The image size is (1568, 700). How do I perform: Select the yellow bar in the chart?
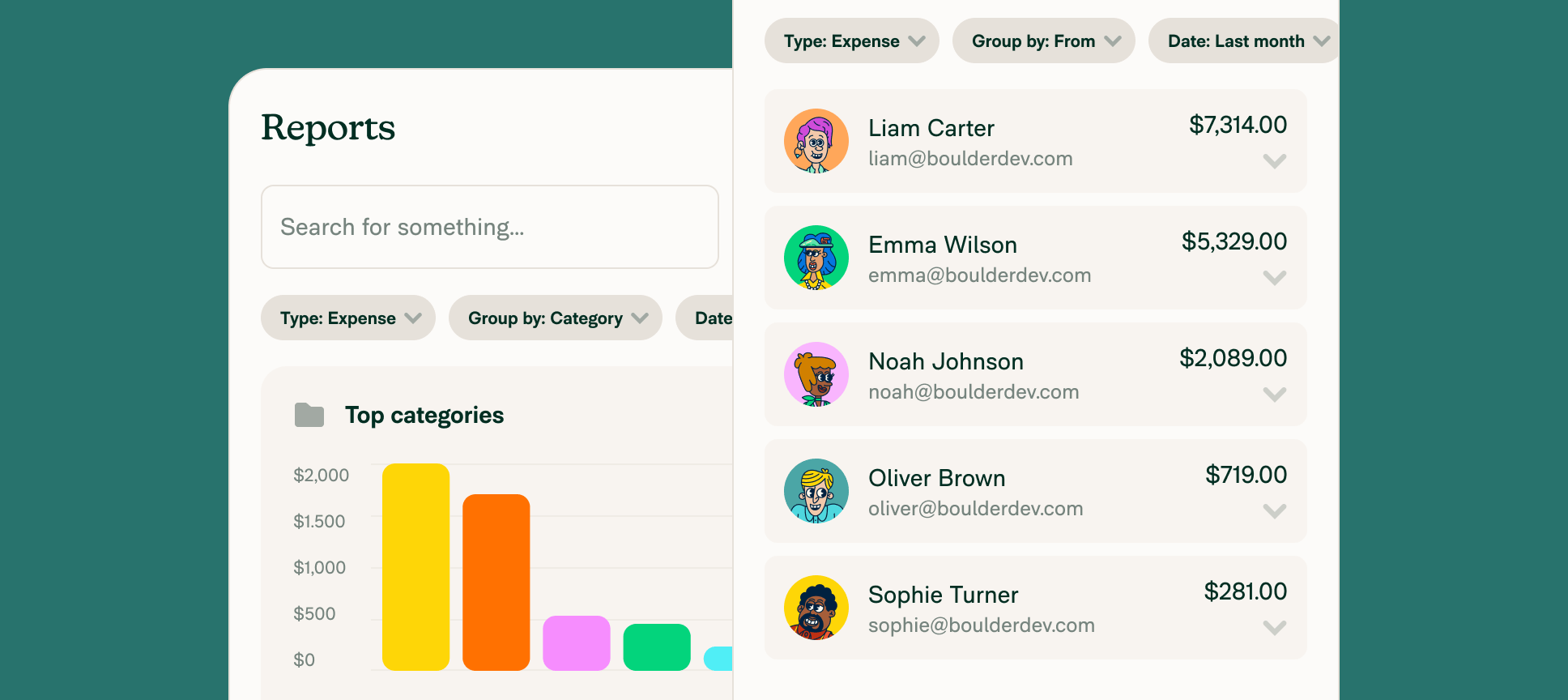(x=415, y=567)
